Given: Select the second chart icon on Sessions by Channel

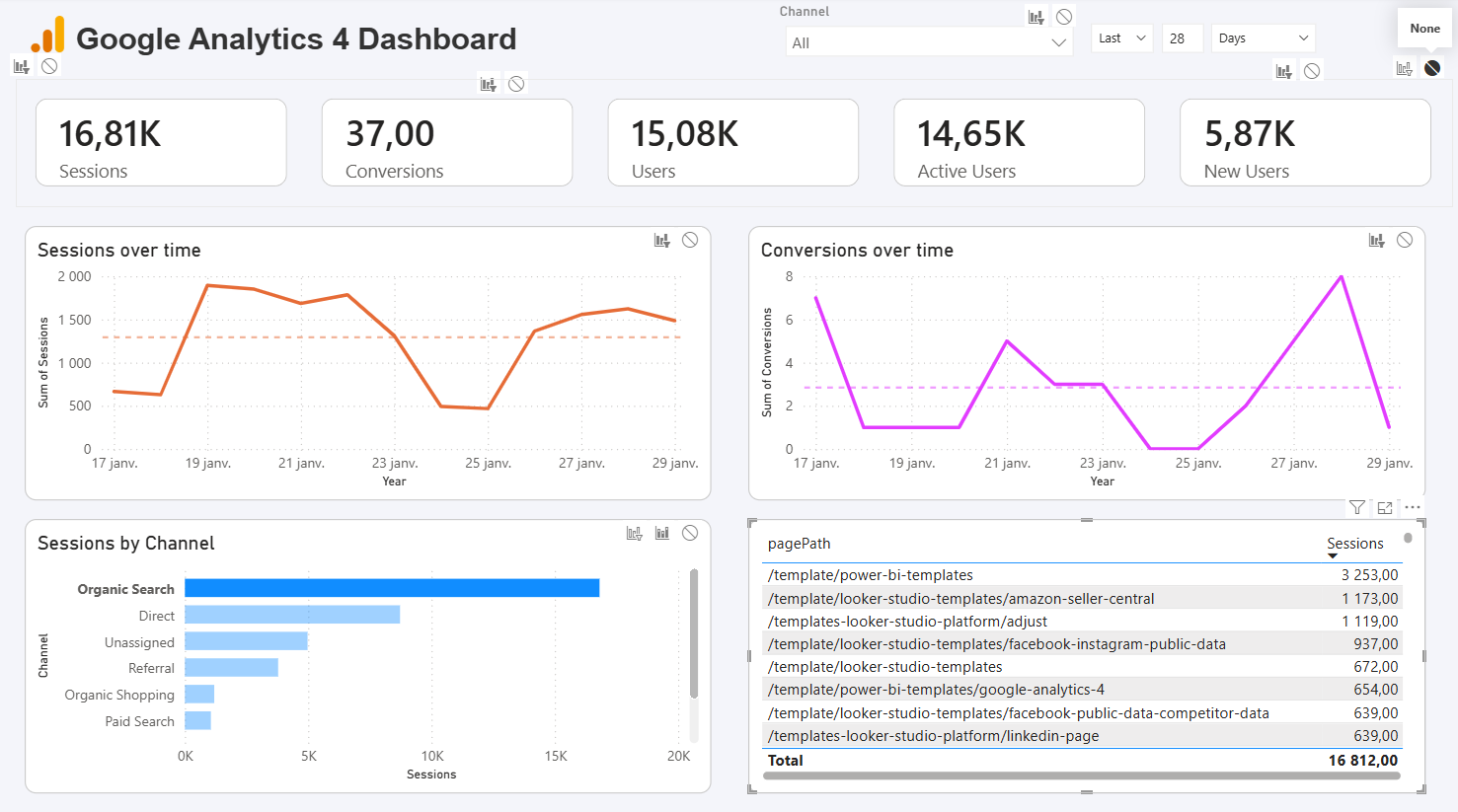Looking at the screenshot, I should tap(661, 533).
